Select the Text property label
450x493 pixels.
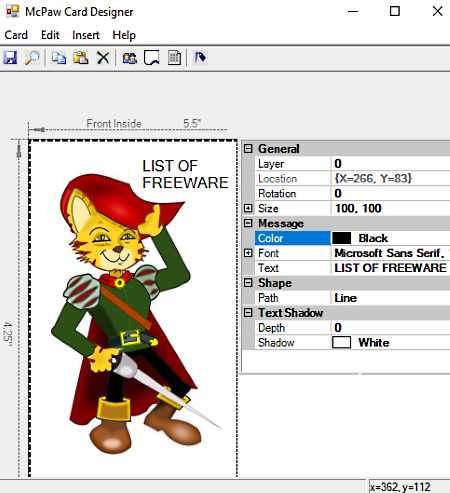[x=268, y=268]
